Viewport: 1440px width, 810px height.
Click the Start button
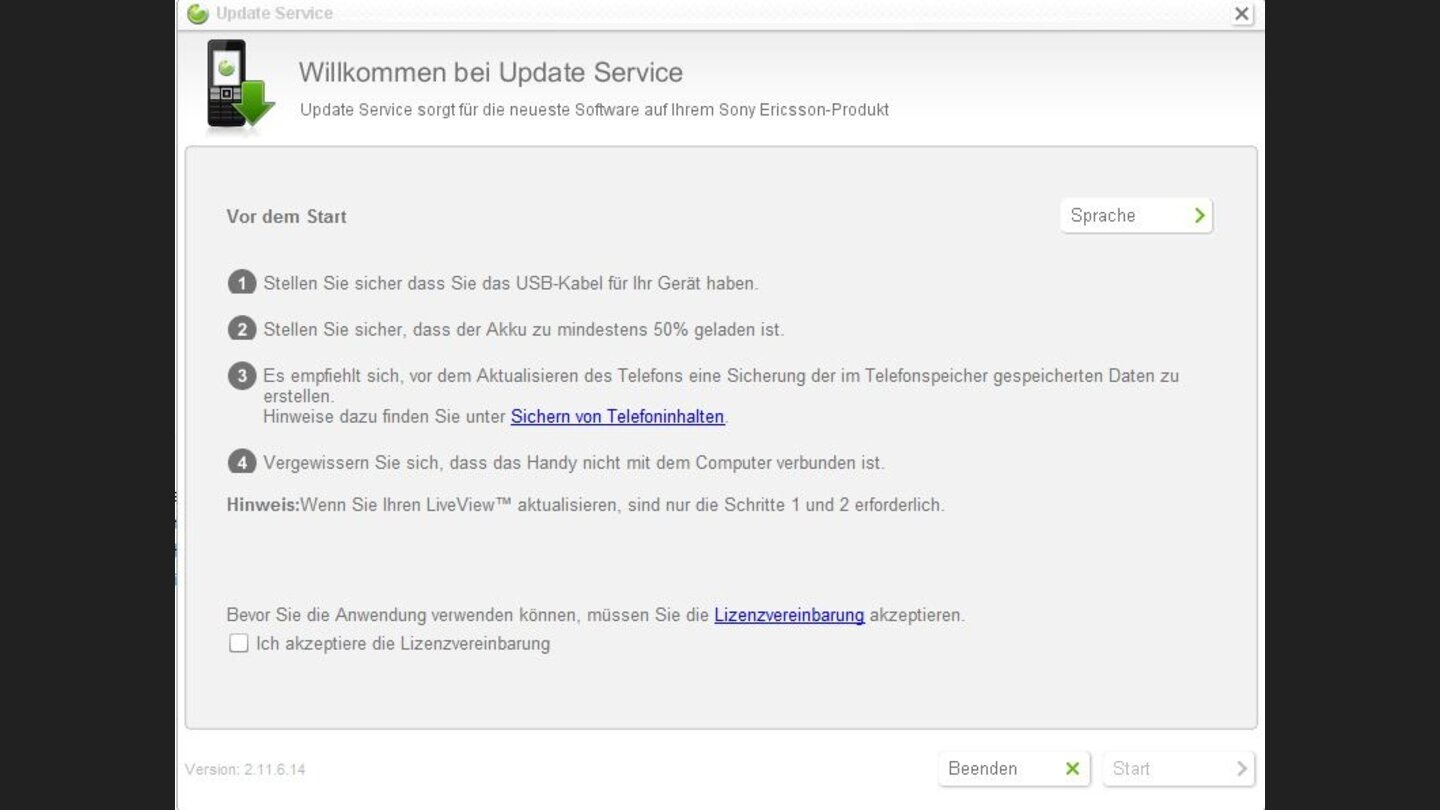point(1178,768)
